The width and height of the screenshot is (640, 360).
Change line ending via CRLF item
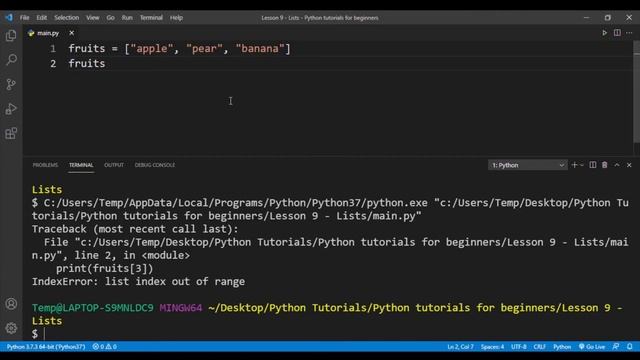pos(539,347)
